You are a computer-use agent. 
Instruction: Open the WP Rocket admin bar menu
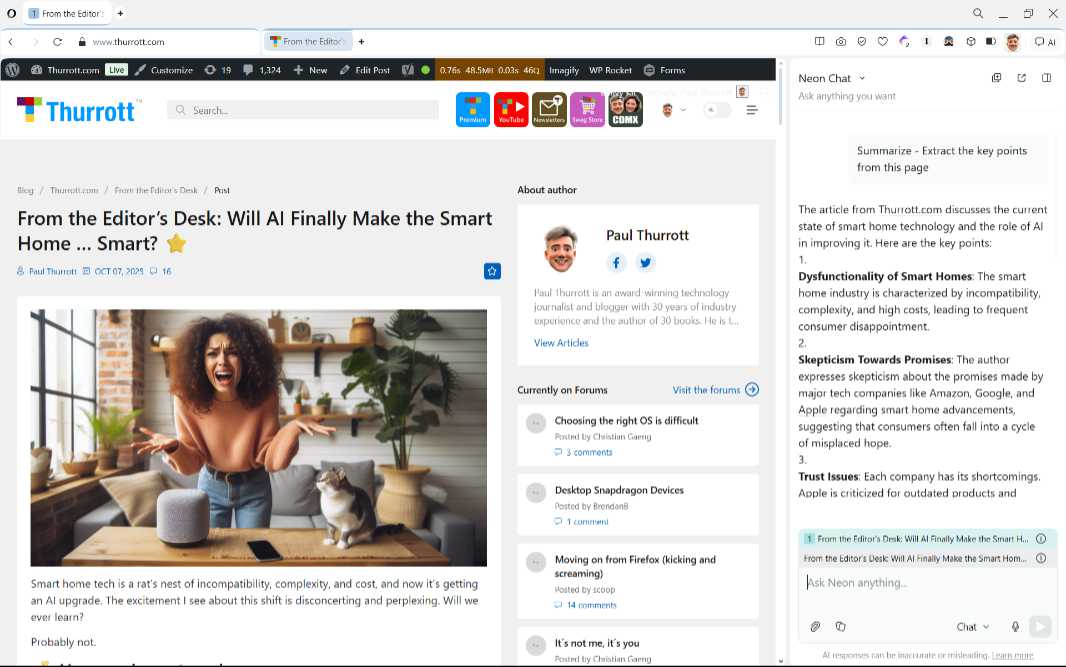point(610,70)
